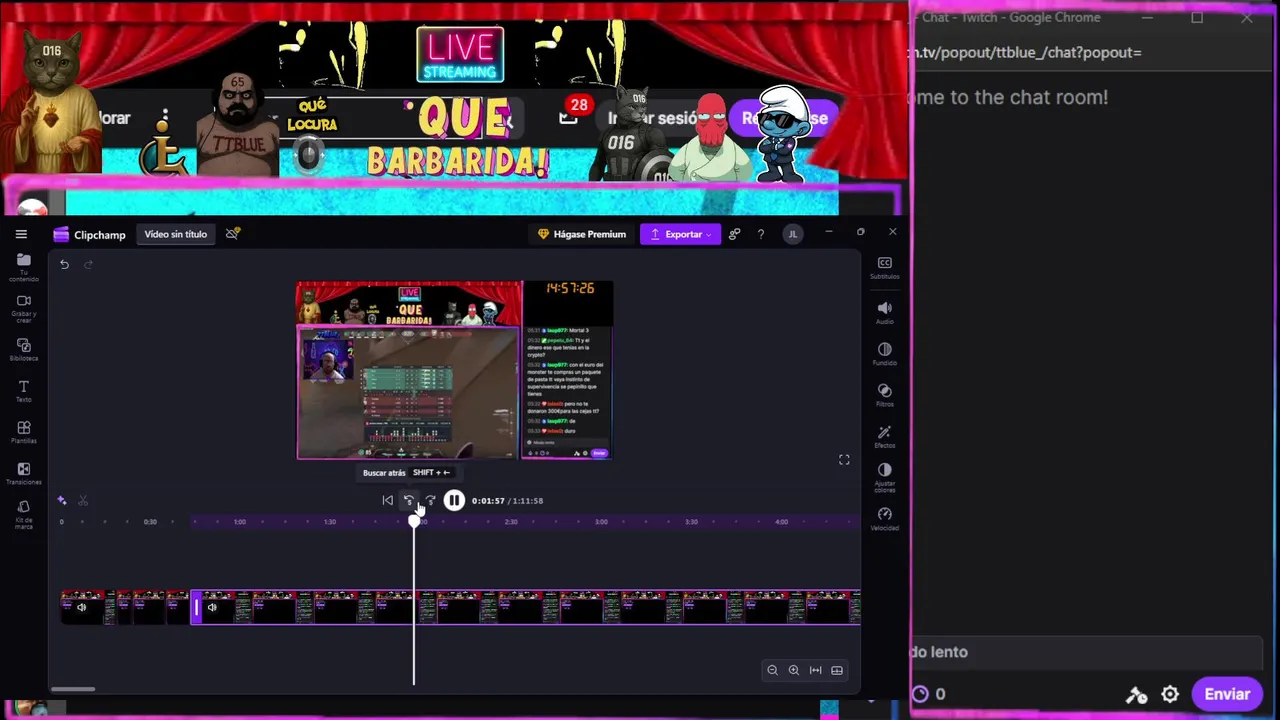Click the horizontal timeline scrollbar
The height and width of the screenshot is (720, 1280).
73,688
